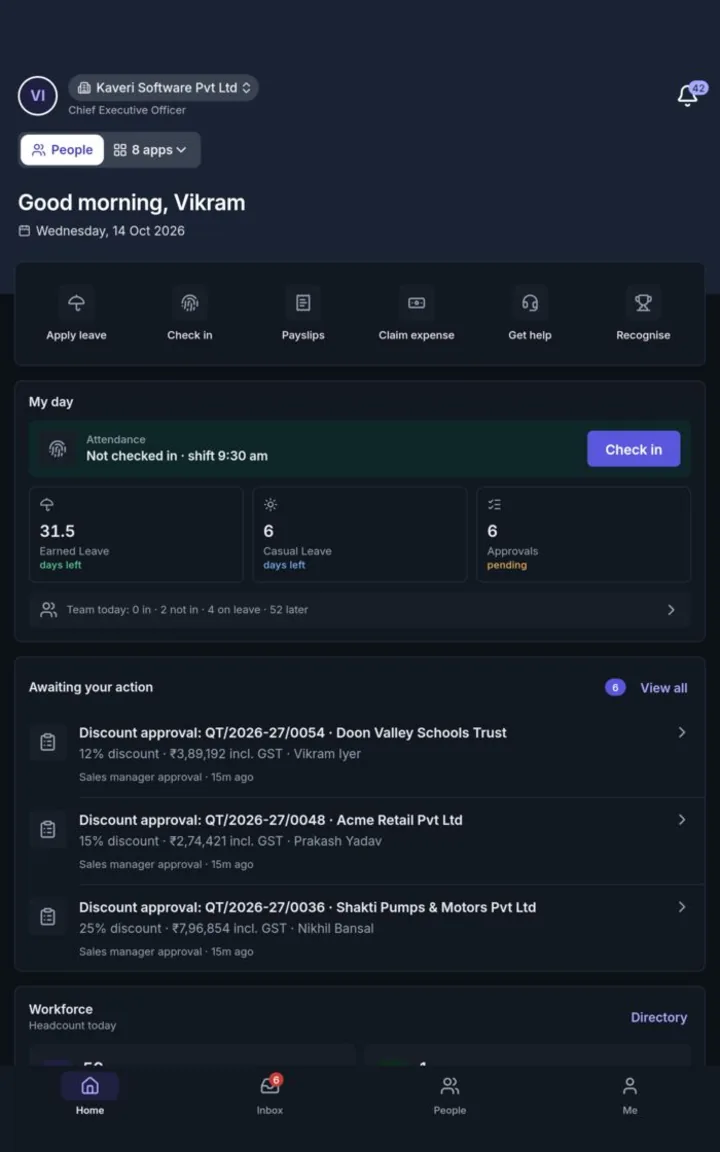
Task: Expand the 8 apps dropdown
Action: tap(150, 150)
